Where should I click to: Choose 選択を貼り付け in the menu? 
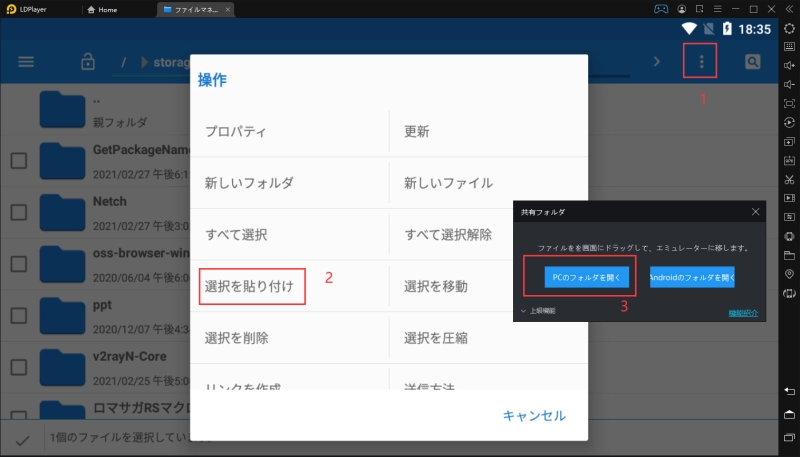289,287
